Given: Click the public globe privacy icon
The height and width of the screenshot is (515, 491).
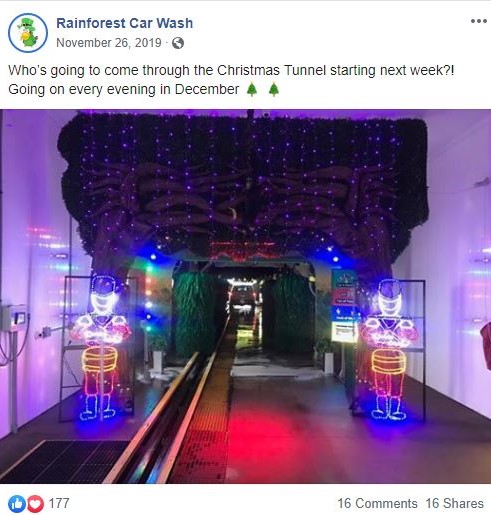Looking at the screenshot, I should click(x=178, y=43).
